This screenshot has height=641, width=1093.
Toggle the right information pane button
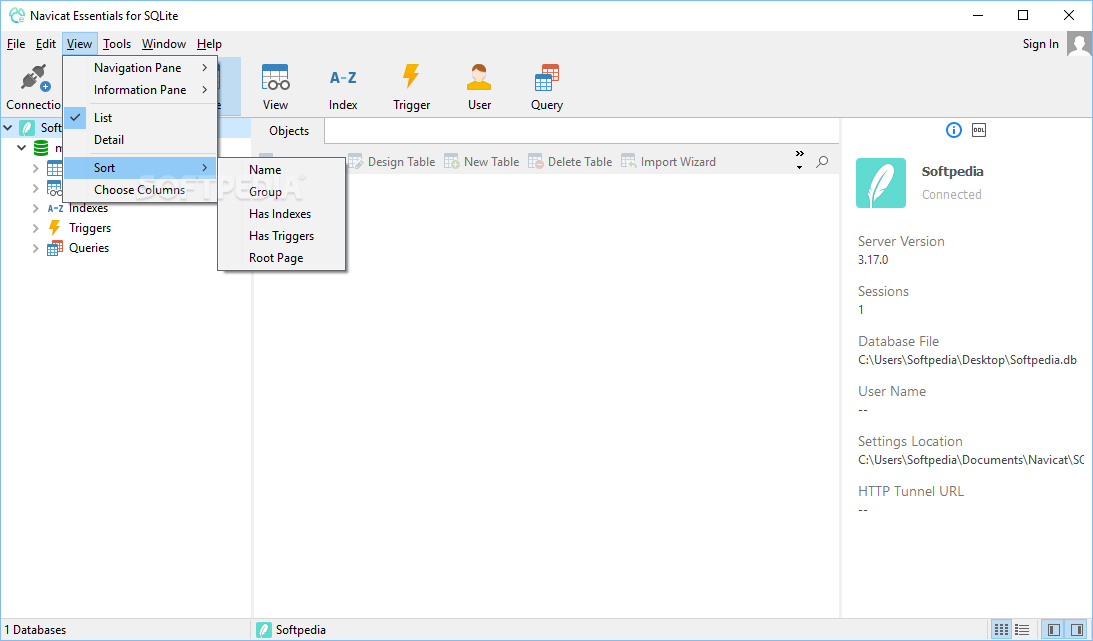(x=1077, y=630)
